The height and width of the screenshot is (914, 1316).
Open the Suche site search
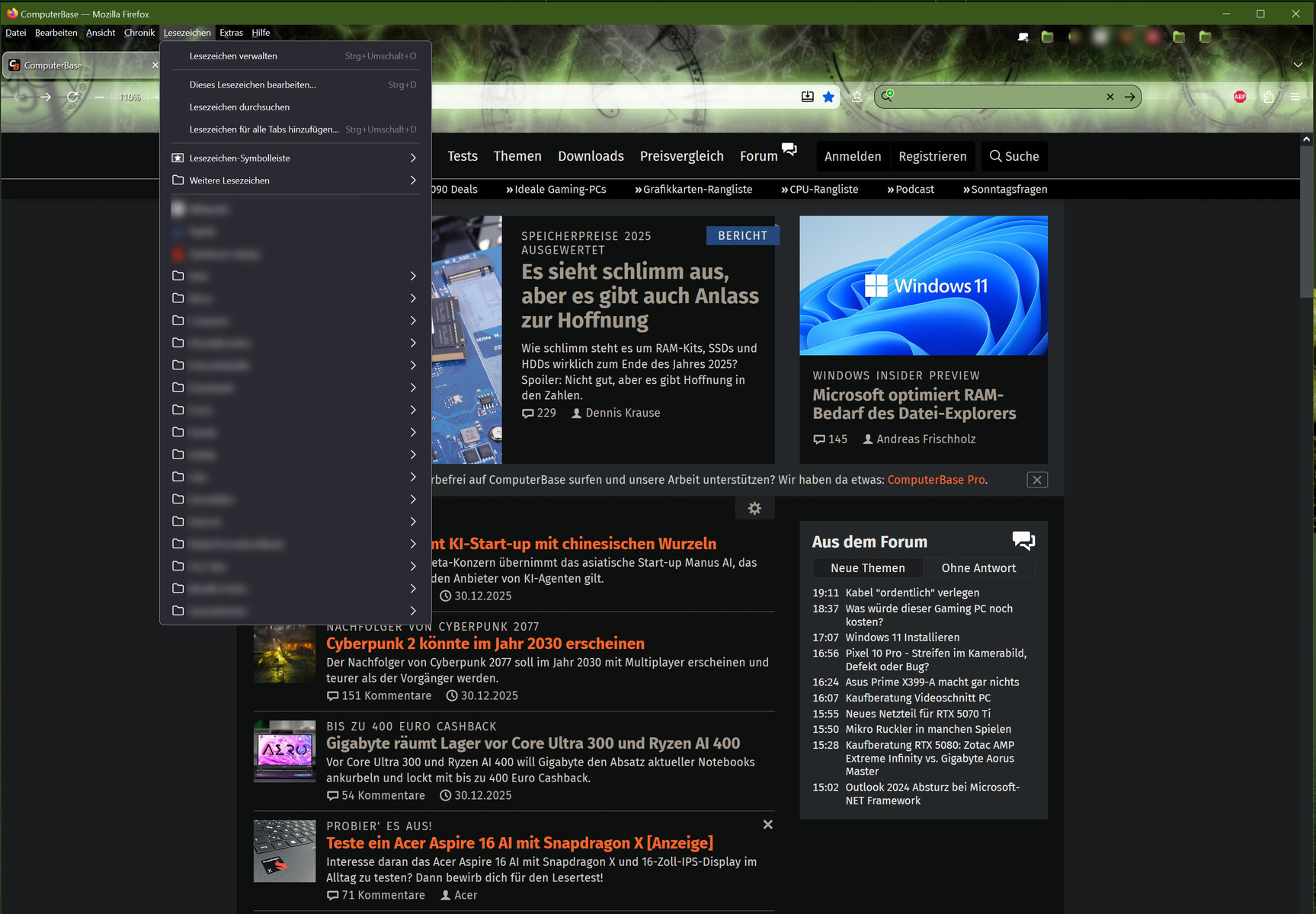(x=1014, y=156)
